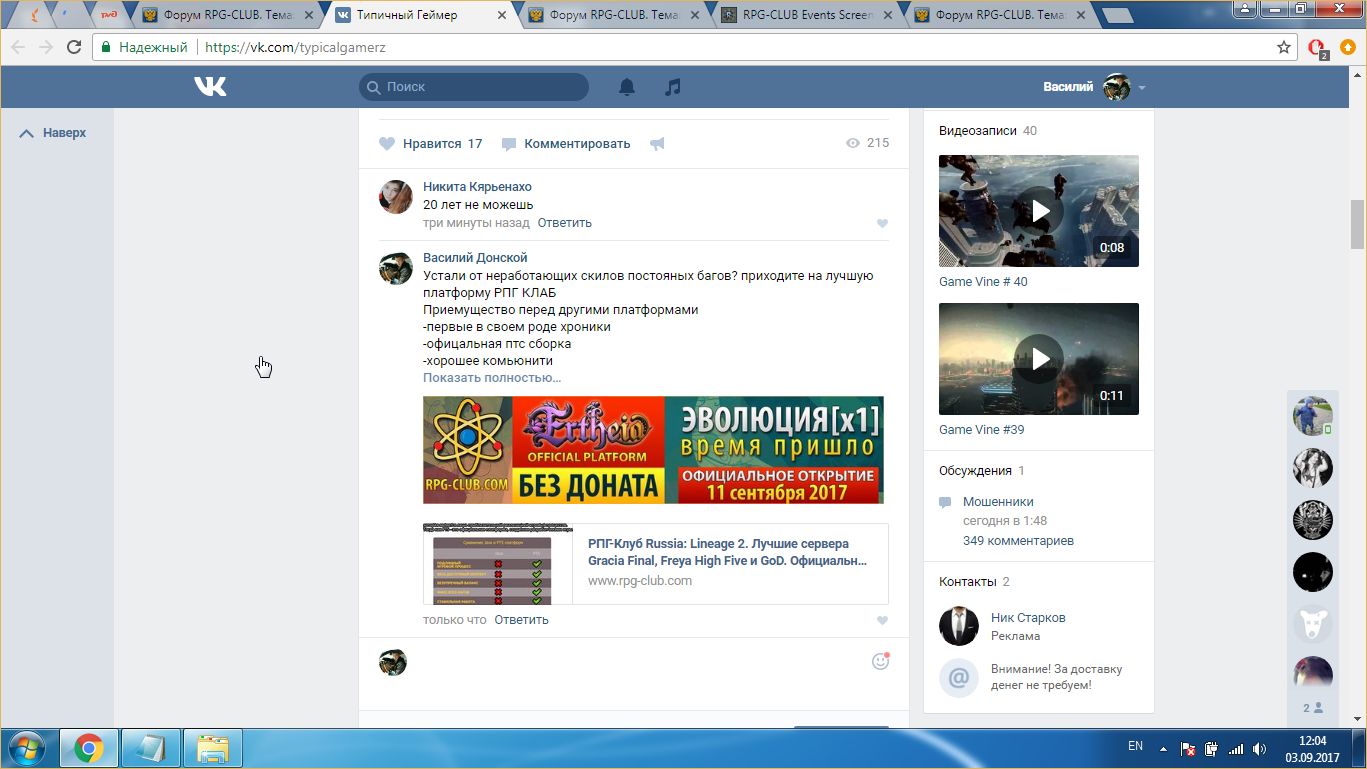Click the heart icon next to Нравится
The image size is (1367, 769).
(387, 144)
